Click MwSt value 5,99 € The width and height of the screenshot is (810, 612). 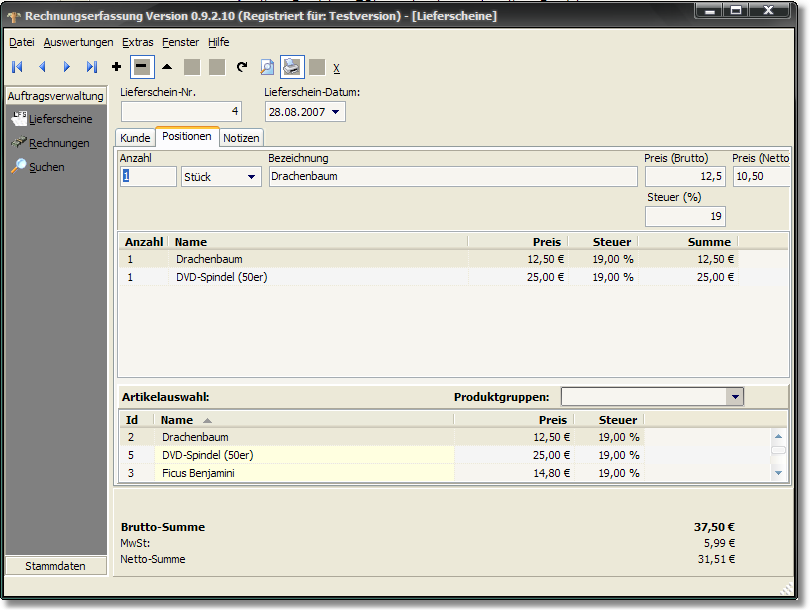719,543
